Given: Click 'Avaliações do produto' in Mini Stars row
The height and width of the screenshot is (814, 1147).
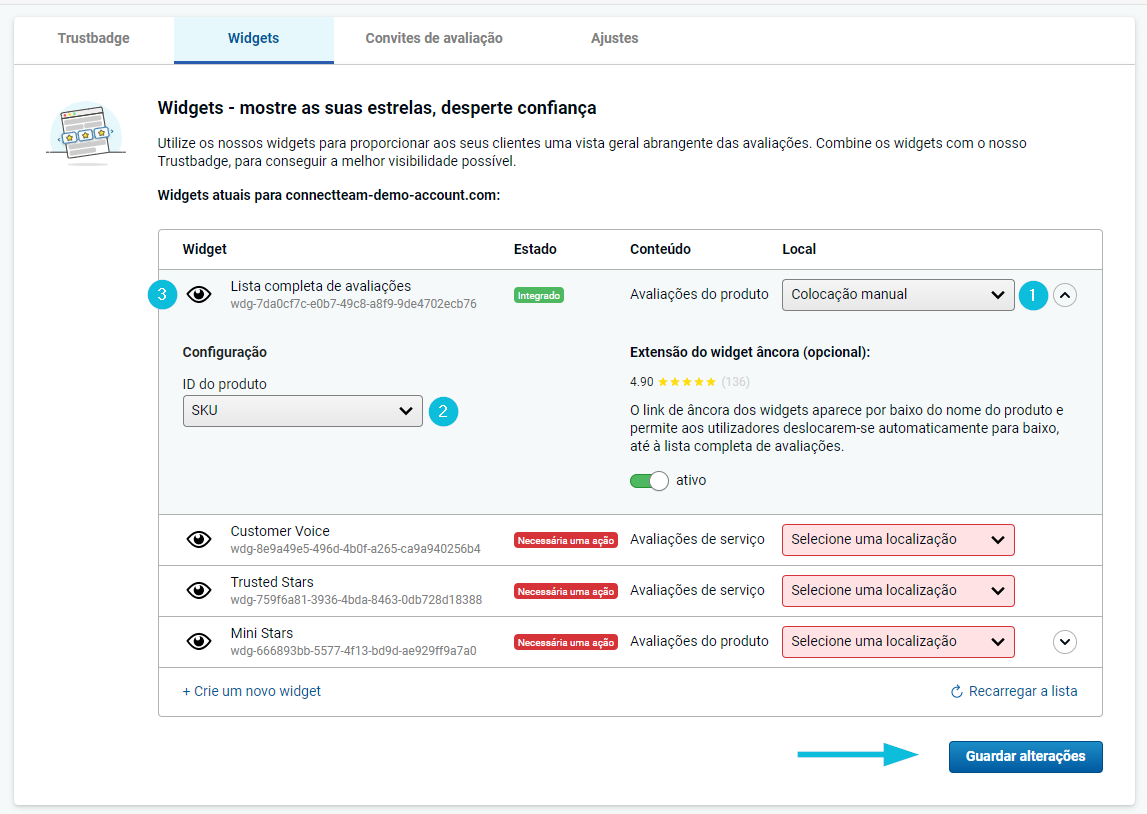Looking at the screenshot, I should coord(699,641).
